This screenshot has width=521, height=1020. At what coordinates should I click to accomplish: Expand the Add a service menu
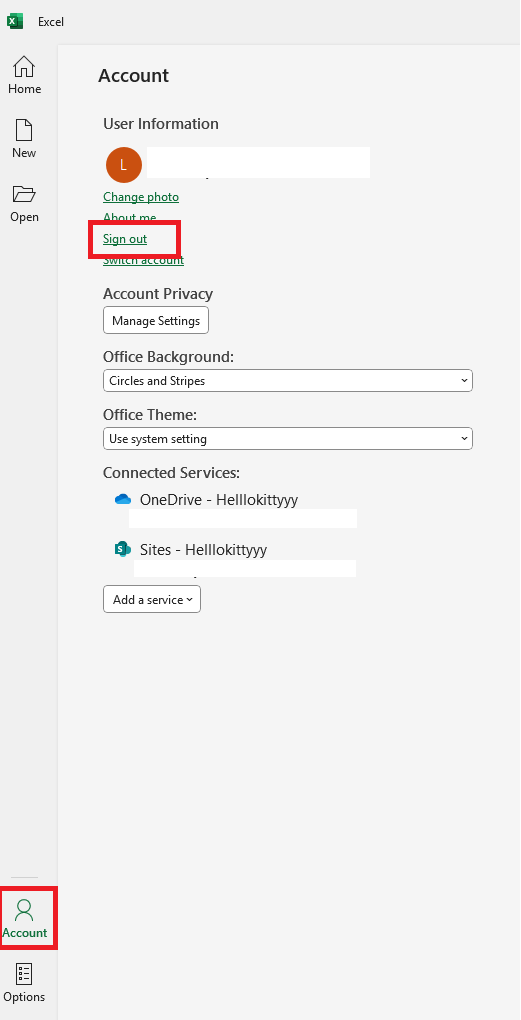pos(152,599)
